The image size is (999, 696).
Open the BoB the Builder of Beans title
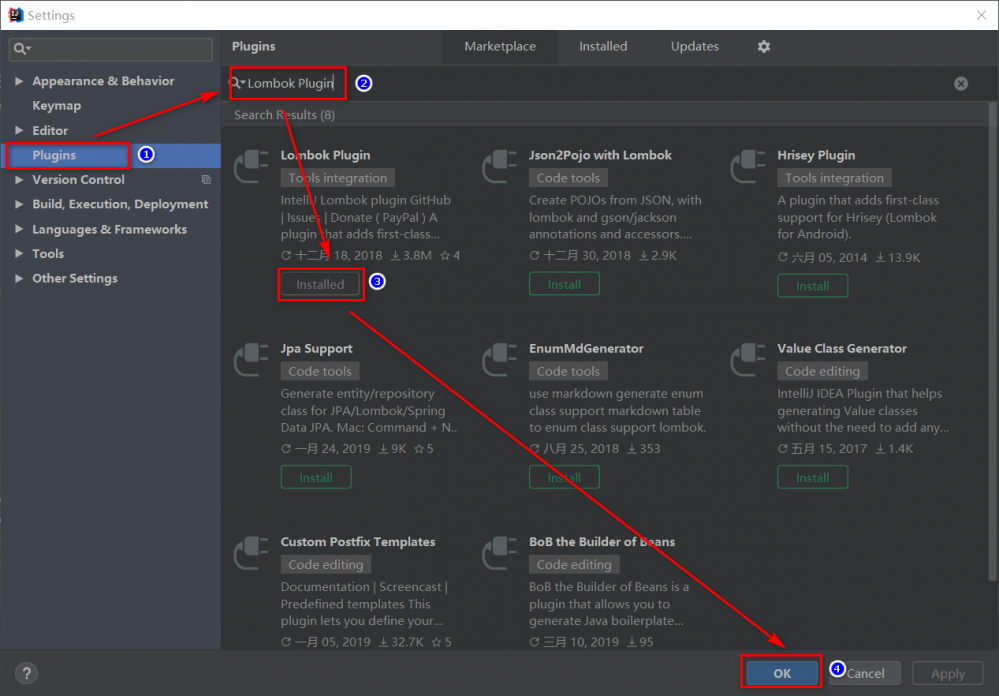[x=602, y=542]
